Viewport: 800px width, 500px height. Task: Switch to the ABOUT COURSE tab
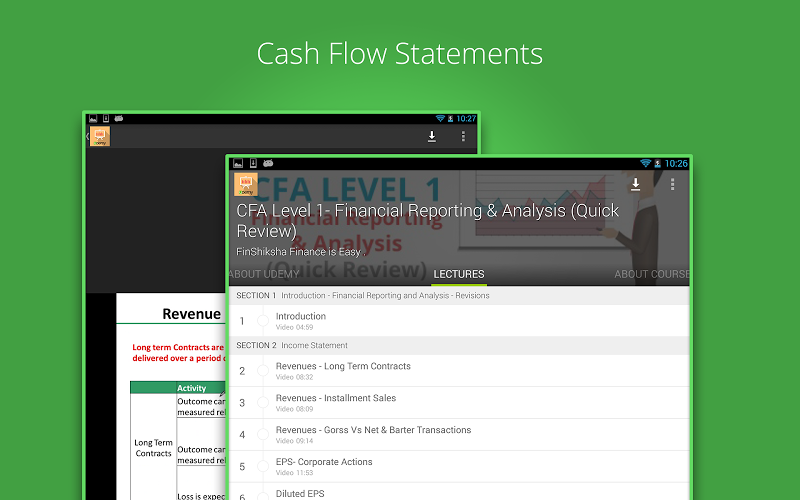(652, 274)
